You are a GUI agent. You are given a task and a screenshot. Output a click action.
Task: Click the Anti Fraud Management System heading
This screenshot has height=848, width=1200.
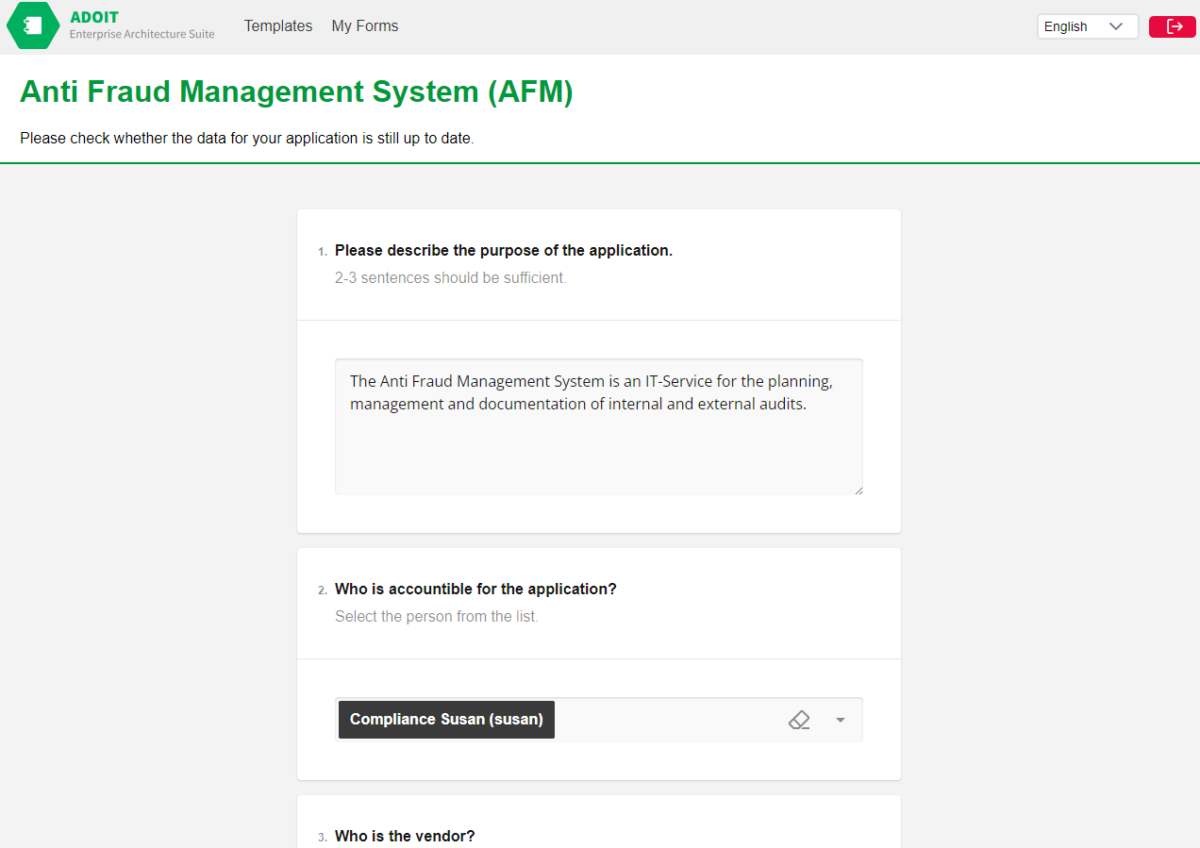297,91
